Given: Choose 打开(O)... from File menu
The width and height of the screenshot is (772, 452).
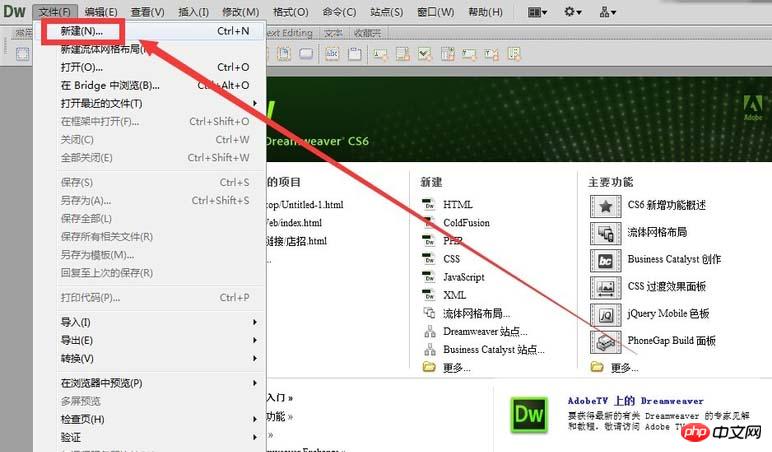Looking at the screenshot, I should tap(150, 67).
